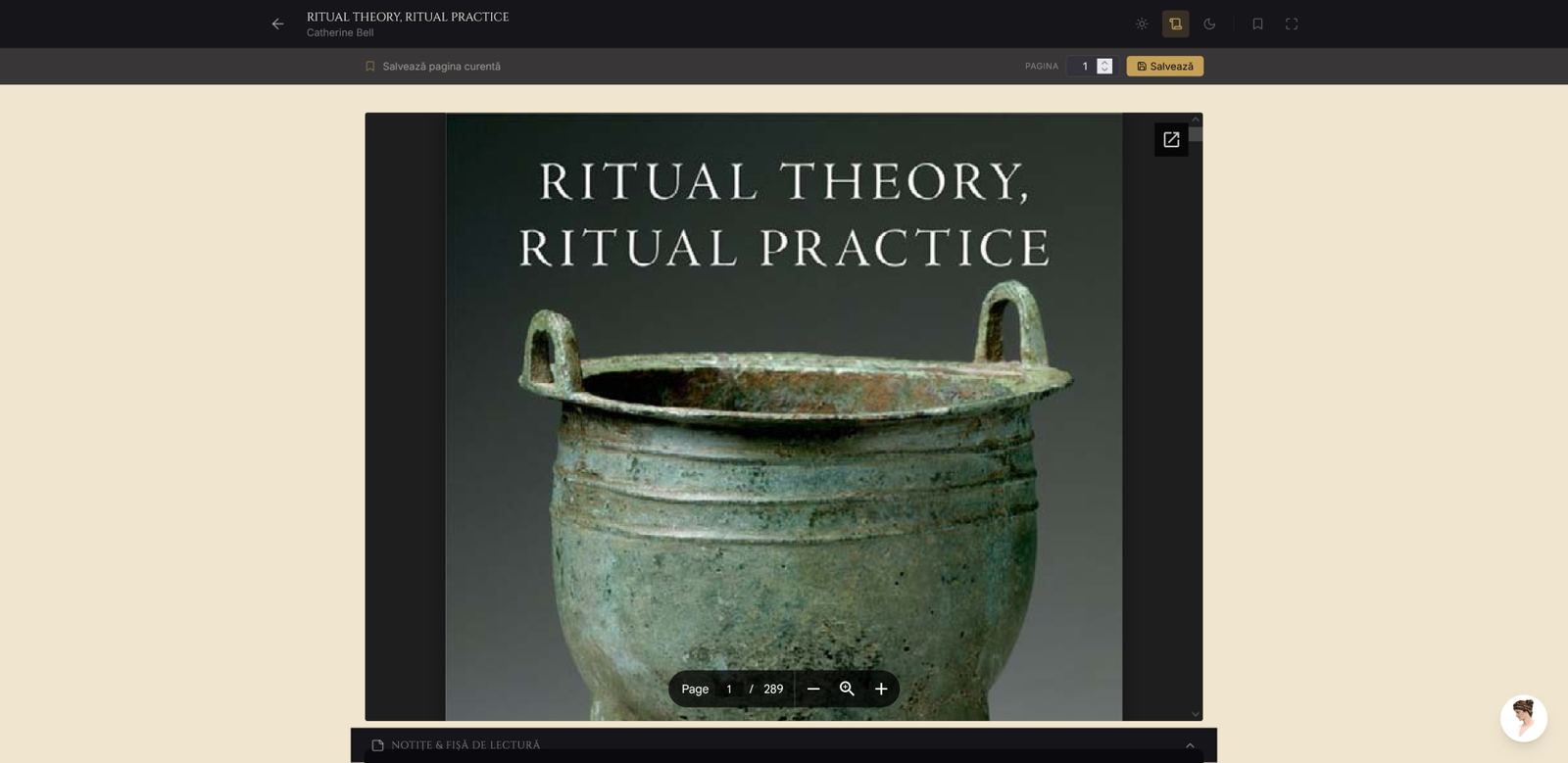Click the title 'RITUAL THEORY, RITUAL PRACTICE' in header
Screen dimensions: 1568x763
[408, 17]
